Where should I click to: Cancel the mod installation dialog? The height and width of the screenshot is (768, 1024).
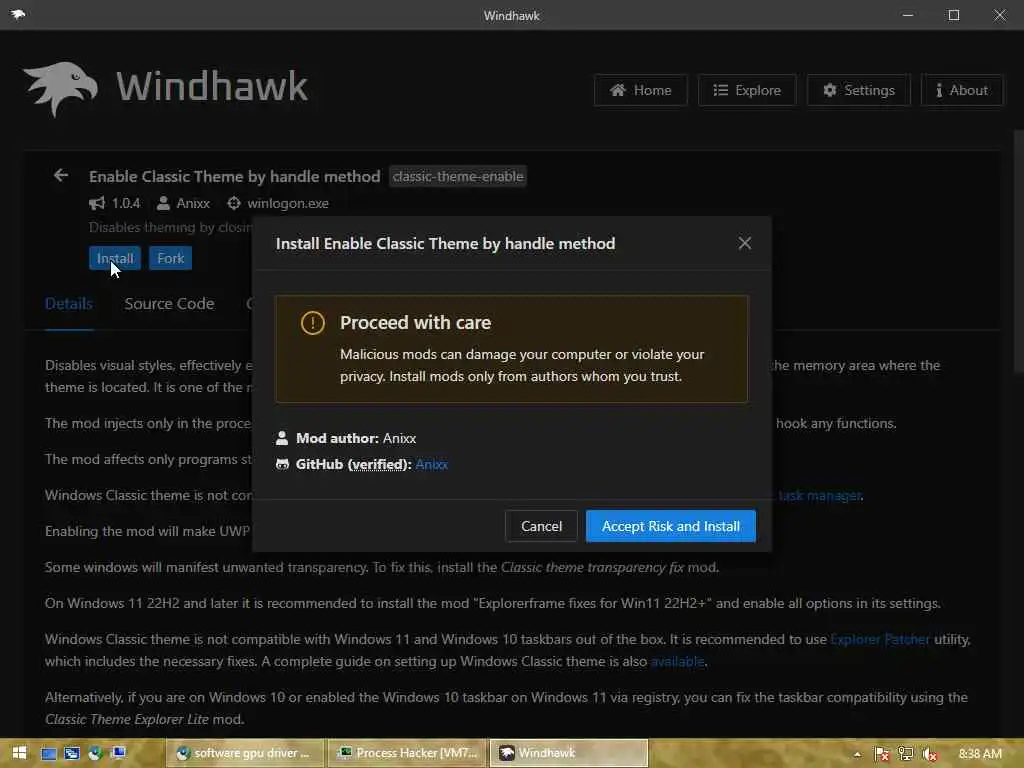[541, 526]
